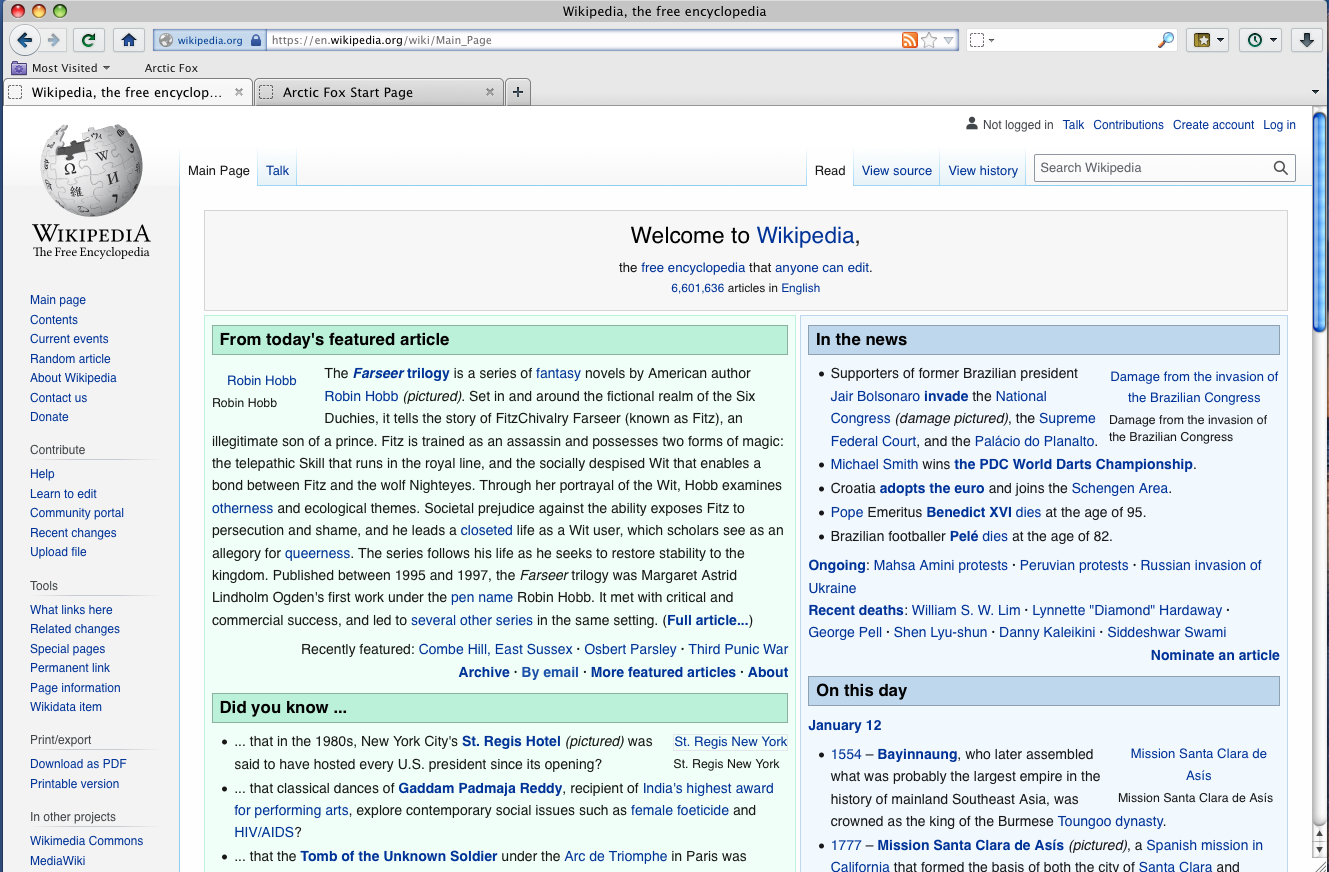Screen dimensions: 1329x872
Task: Click the Mission Santa Clara de Asís image link
Action: click(x=1198, y=764)
